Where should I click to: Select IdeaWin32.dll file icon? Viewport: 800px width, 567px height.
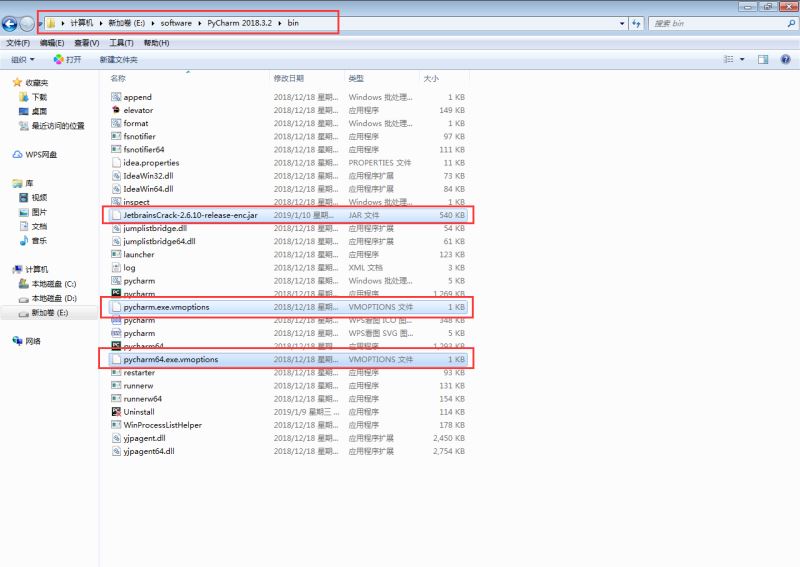tap(116, 176)
